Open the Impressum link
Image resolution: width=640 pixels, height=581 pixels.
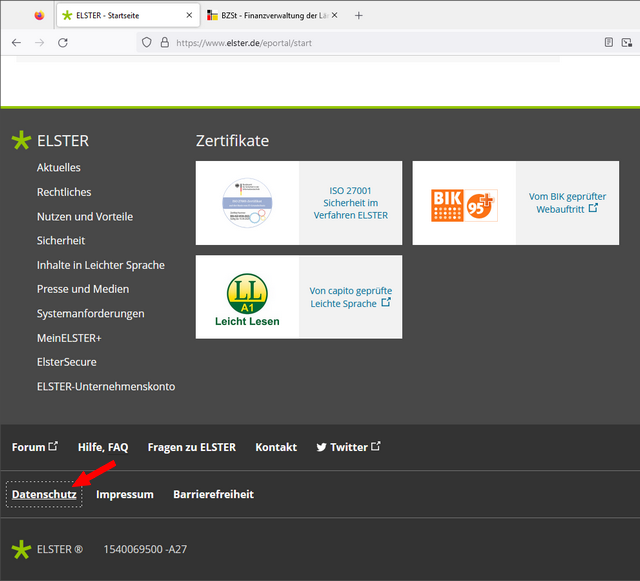(125, 494)
